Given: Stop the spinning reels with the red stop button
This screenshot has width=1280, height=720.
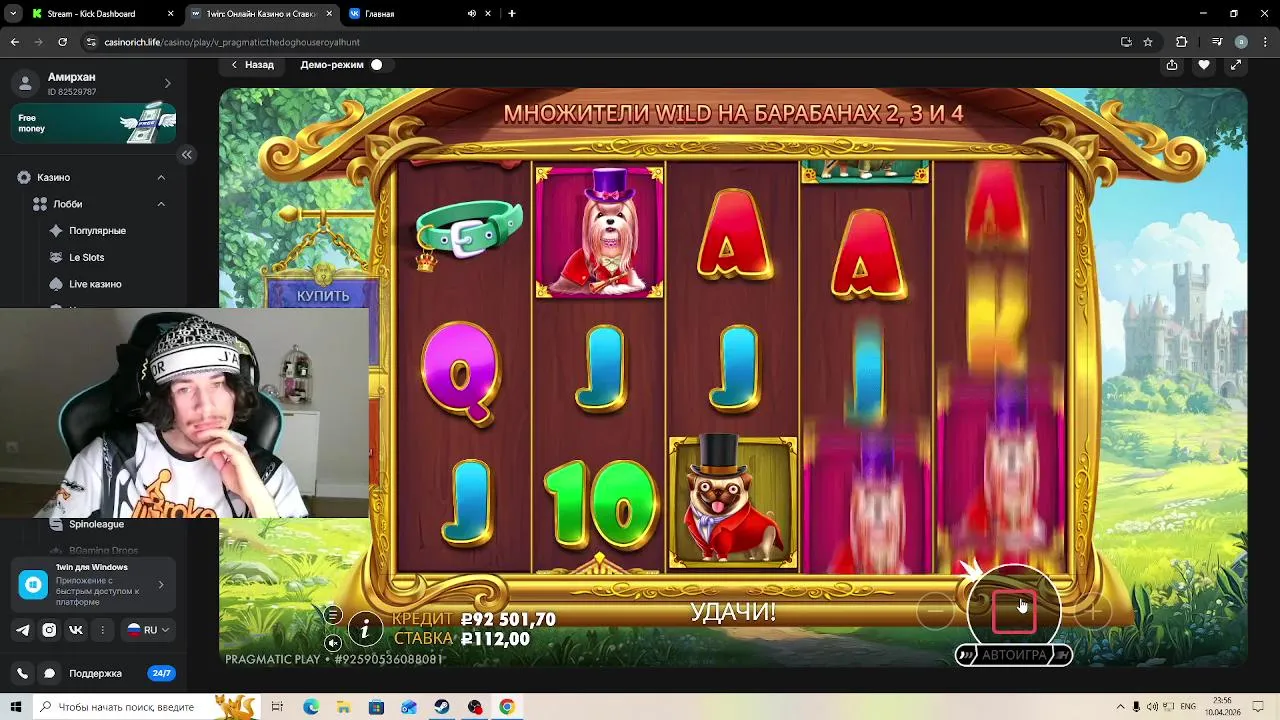Looking at the screenshot, I should coord(1013,612).
